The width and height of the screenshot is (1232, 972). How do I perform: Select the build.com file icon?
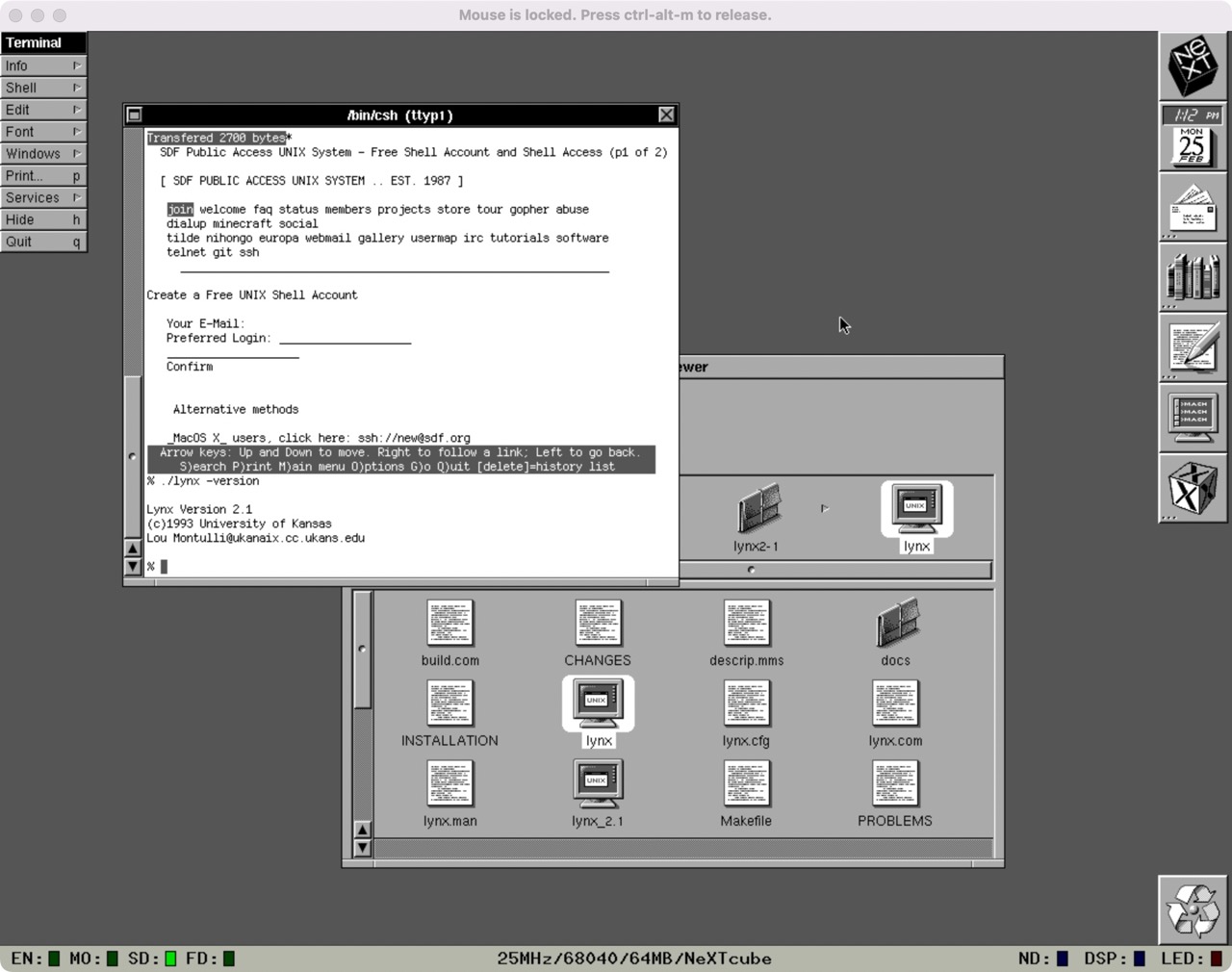pos(449,624)
